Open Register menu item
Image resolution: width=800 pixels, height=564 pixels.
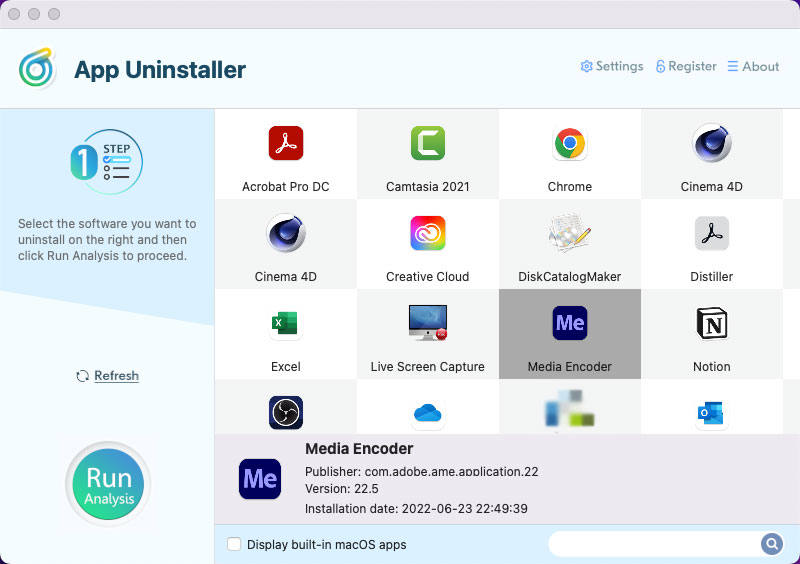686,66
